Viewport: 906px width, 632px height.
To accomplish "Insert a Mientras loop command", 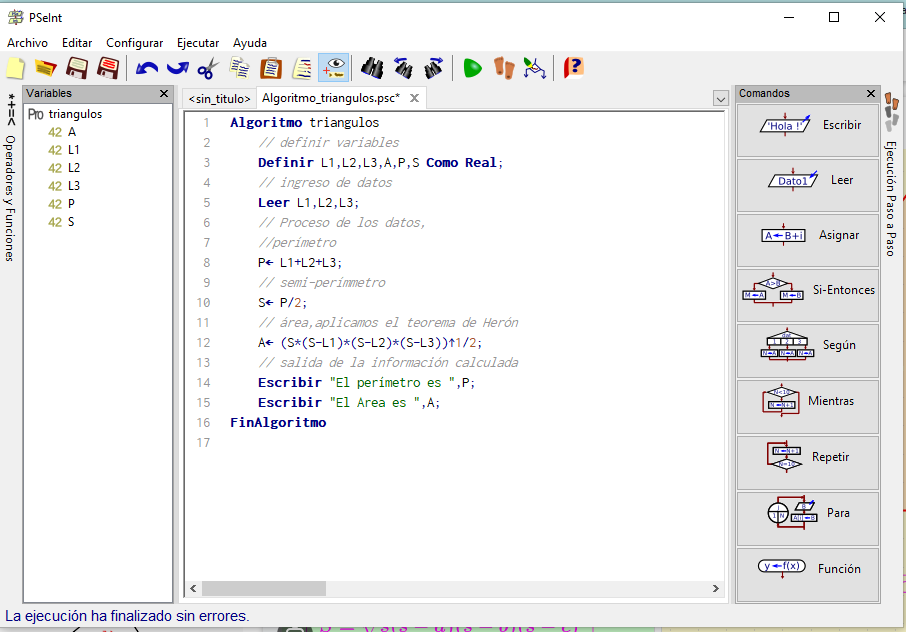I will pyautogui.click(x=808, y=406).
